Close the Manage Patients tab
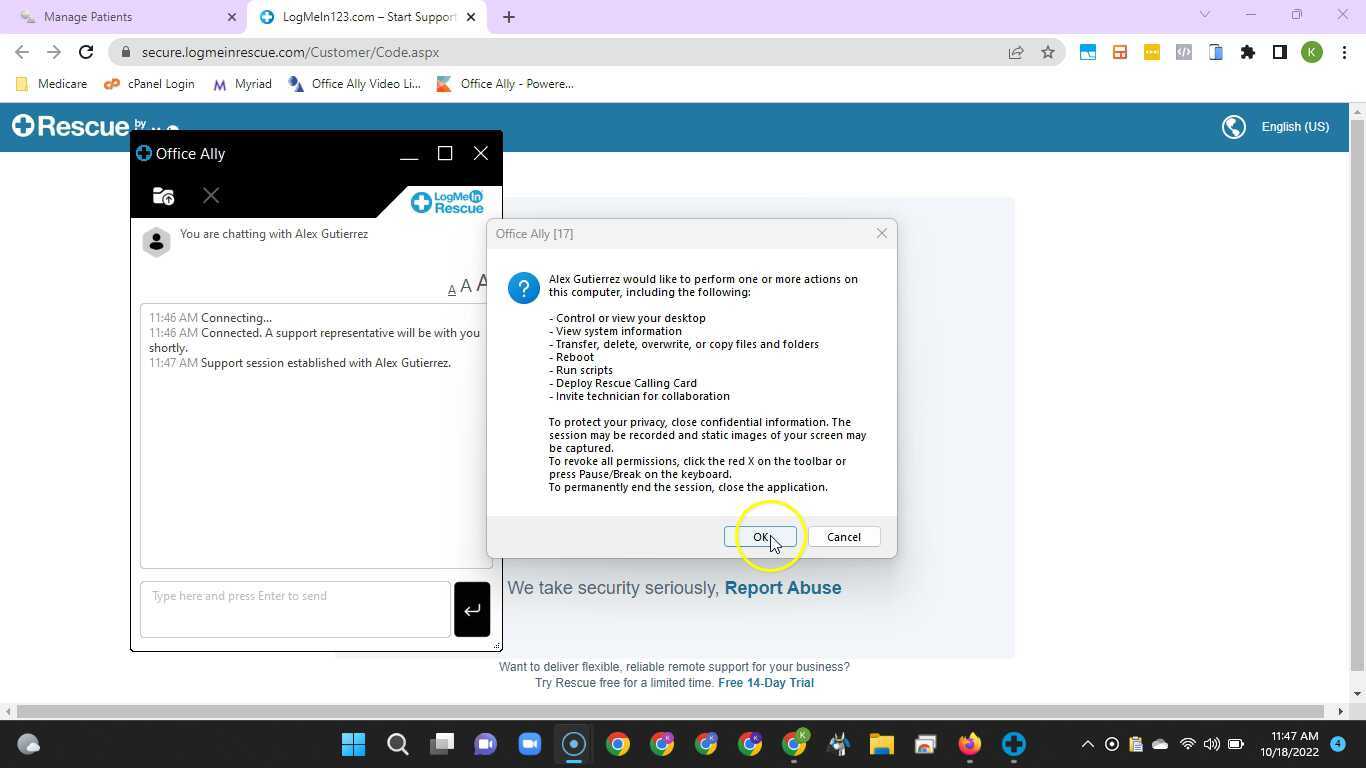 coord(231,17)
